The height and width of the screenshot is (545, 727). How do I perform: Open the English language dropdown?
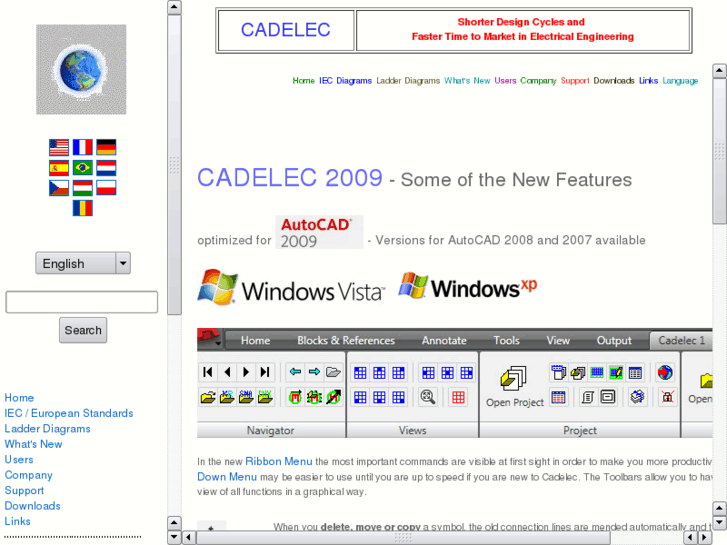point(83,263)
